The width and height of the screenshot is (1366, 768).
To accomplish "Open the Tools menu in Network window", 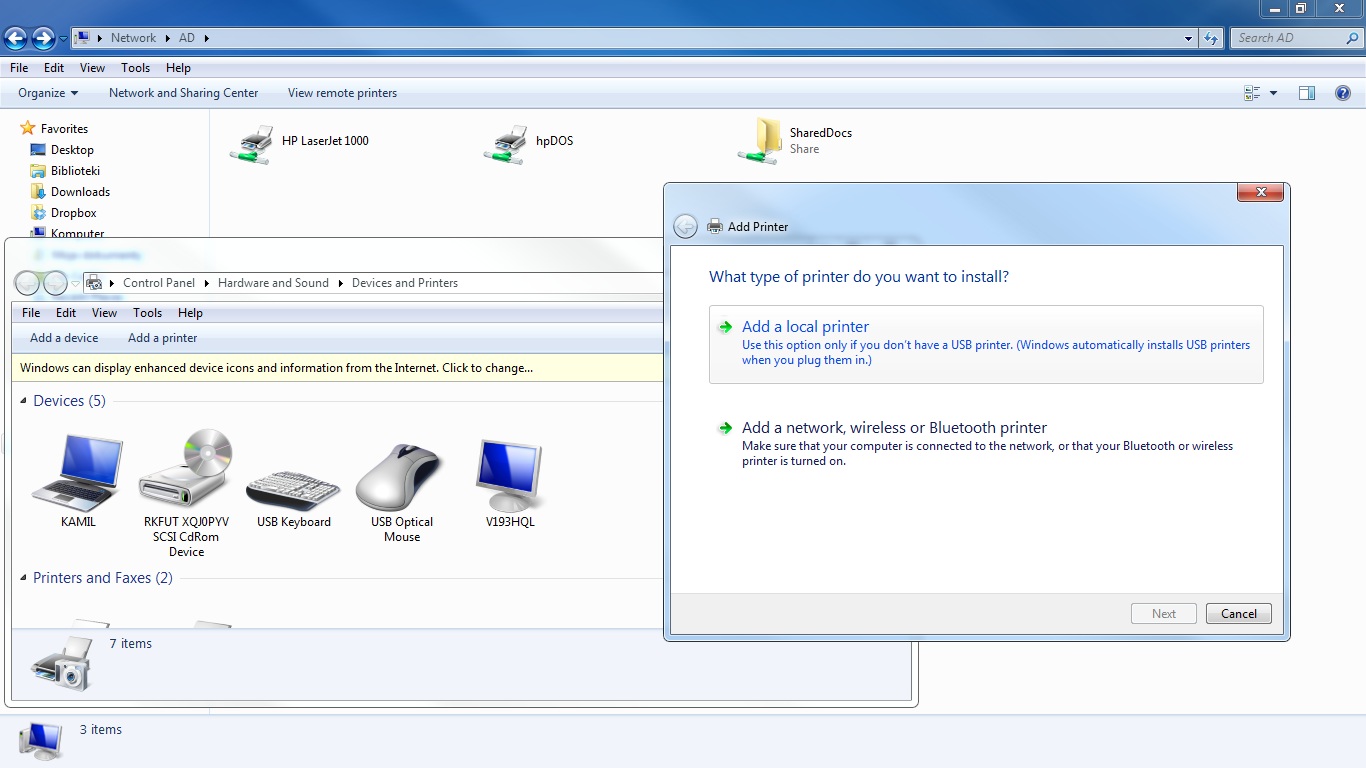I will tap(135, 68).
